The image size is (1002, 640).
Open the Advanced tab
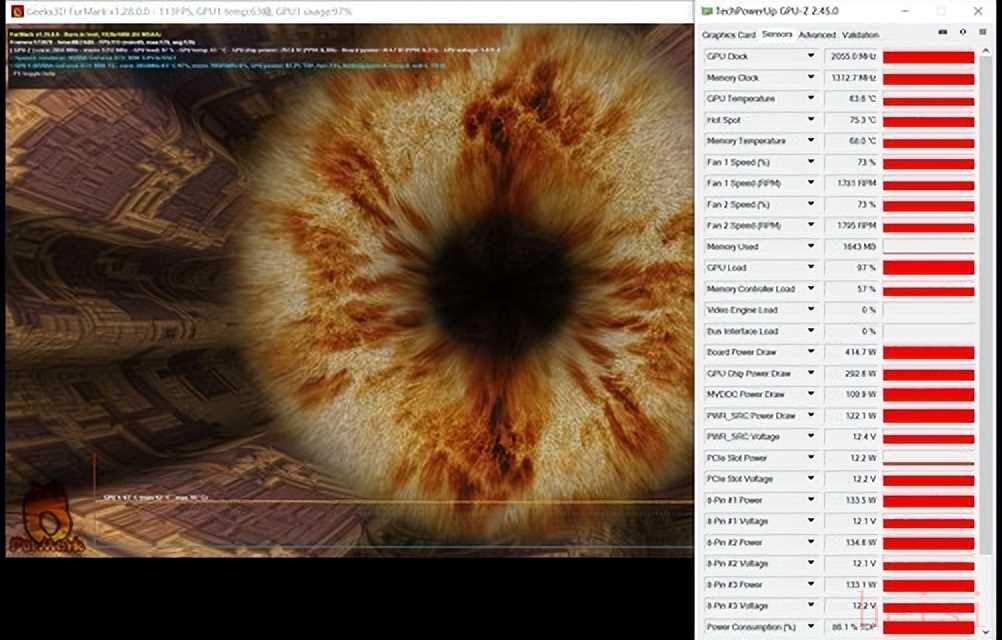tap(816, 34)
